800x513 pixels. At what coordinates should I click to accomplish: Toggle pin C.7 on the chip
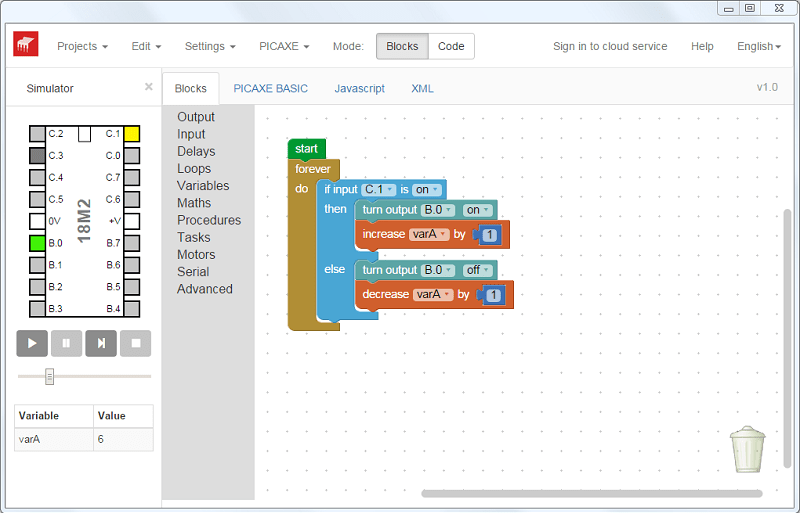pyautogui.click(x=132, y=178)
